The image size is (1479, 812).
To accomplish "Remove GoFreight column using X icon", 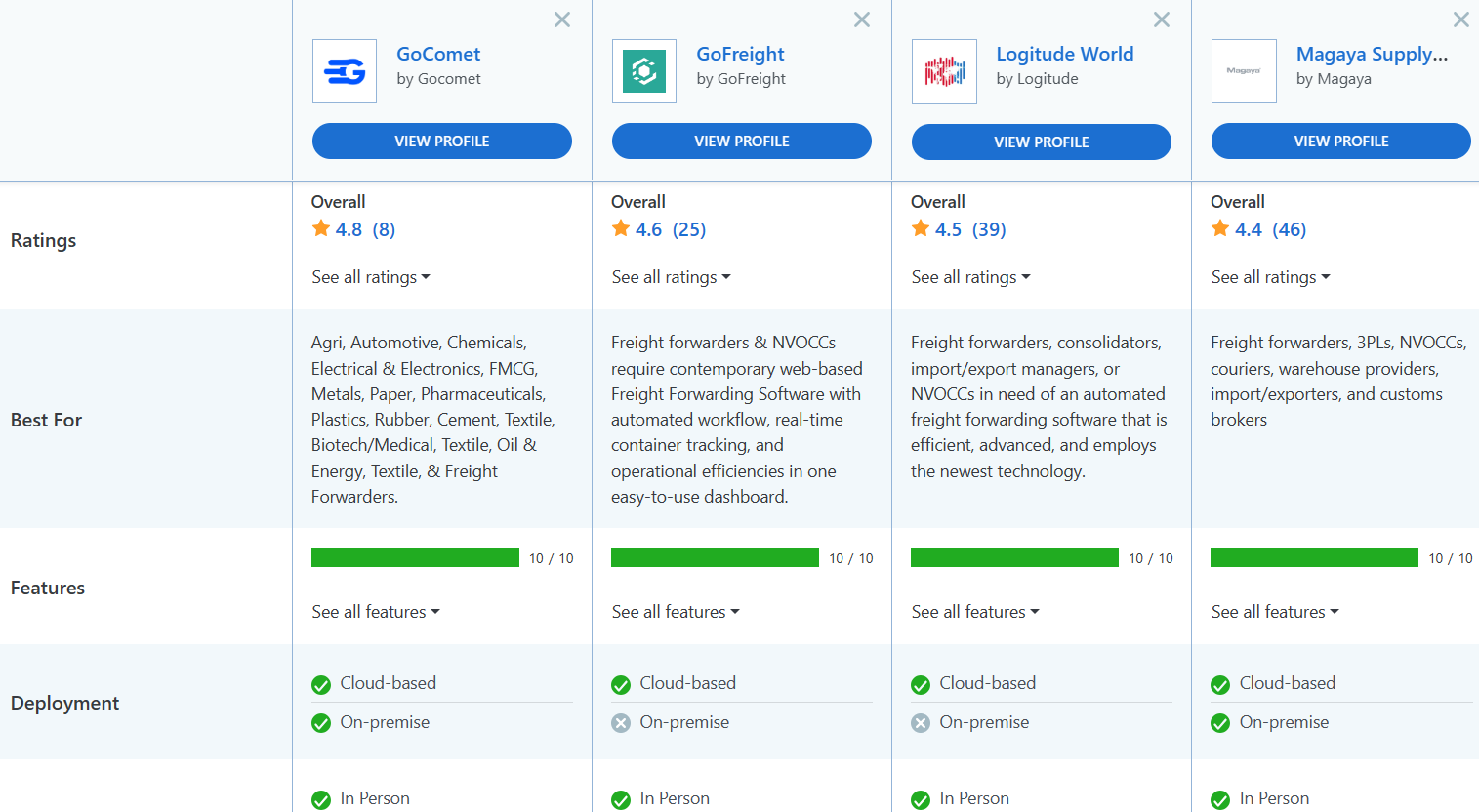I will [862, 20].
